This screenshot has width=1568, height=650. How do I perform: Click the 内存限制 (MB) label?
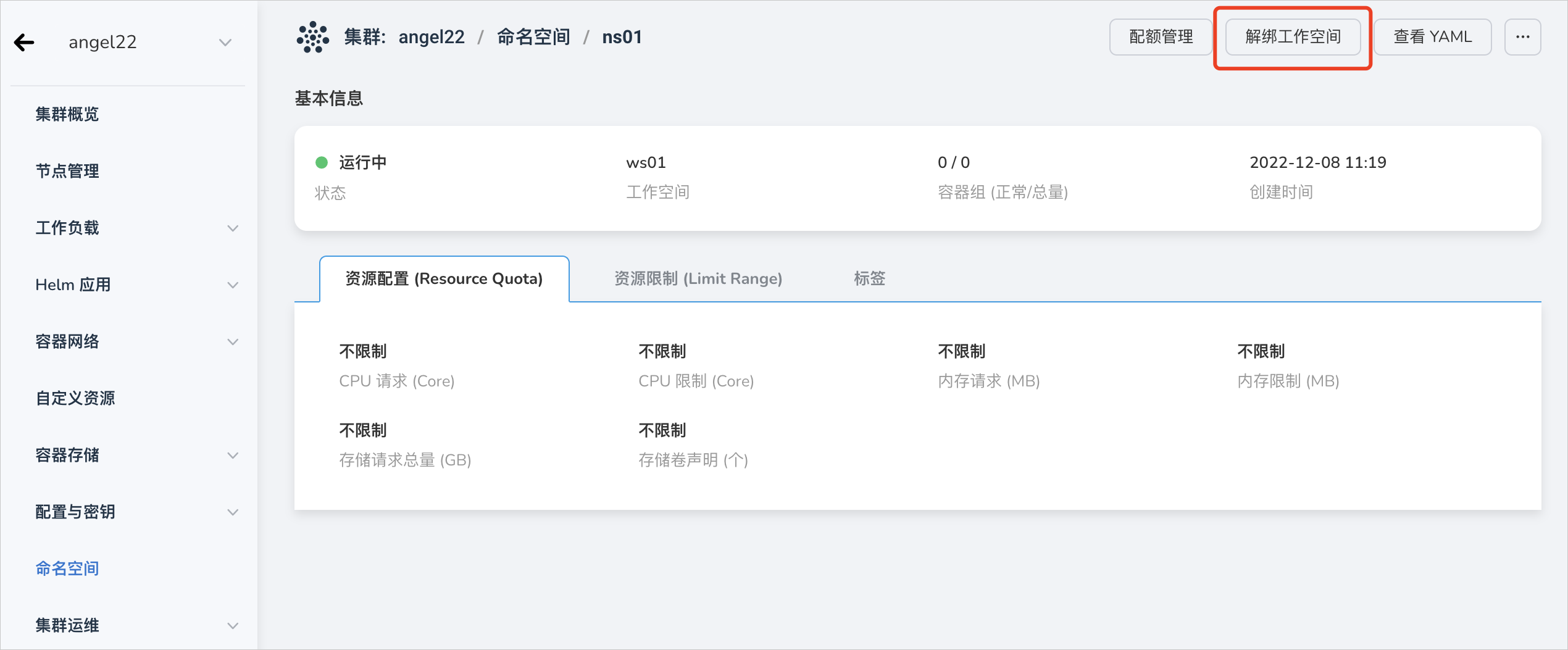tap(1288, 381)
